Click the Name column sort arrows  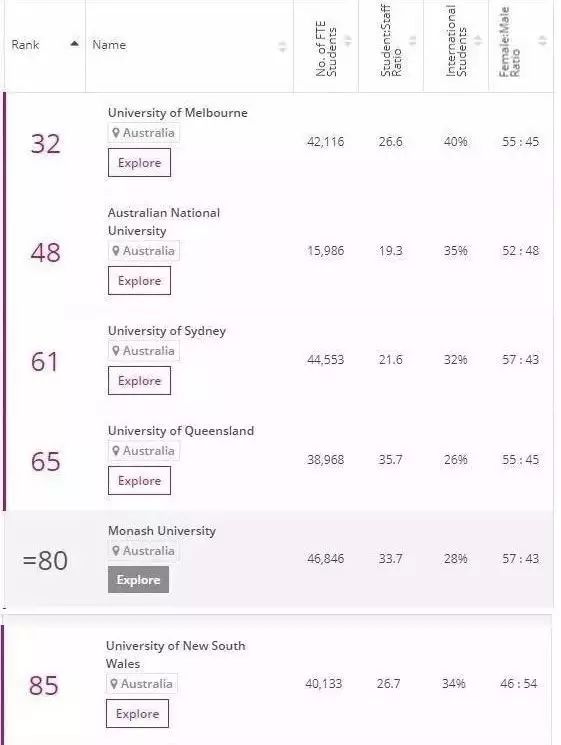[283, 47]
